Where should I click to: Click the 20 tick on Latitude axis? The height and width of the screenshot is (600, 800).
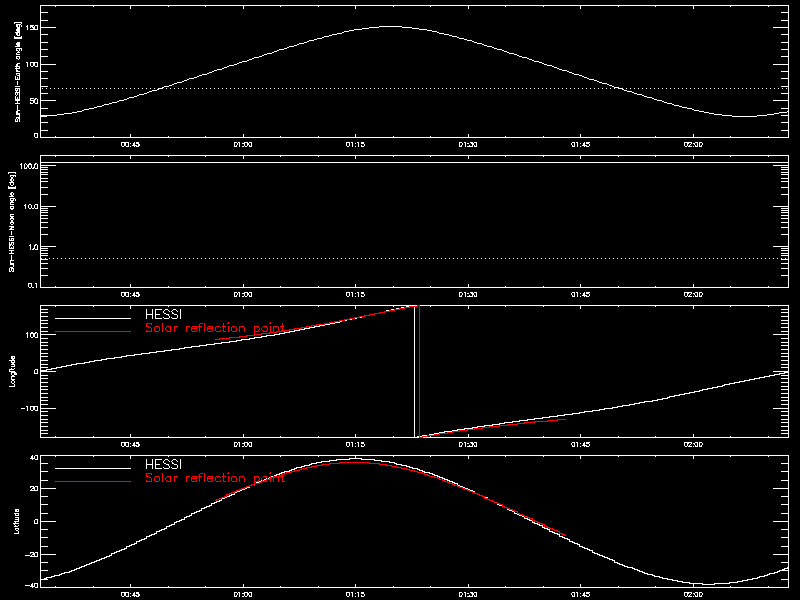[x=34, y=489]
